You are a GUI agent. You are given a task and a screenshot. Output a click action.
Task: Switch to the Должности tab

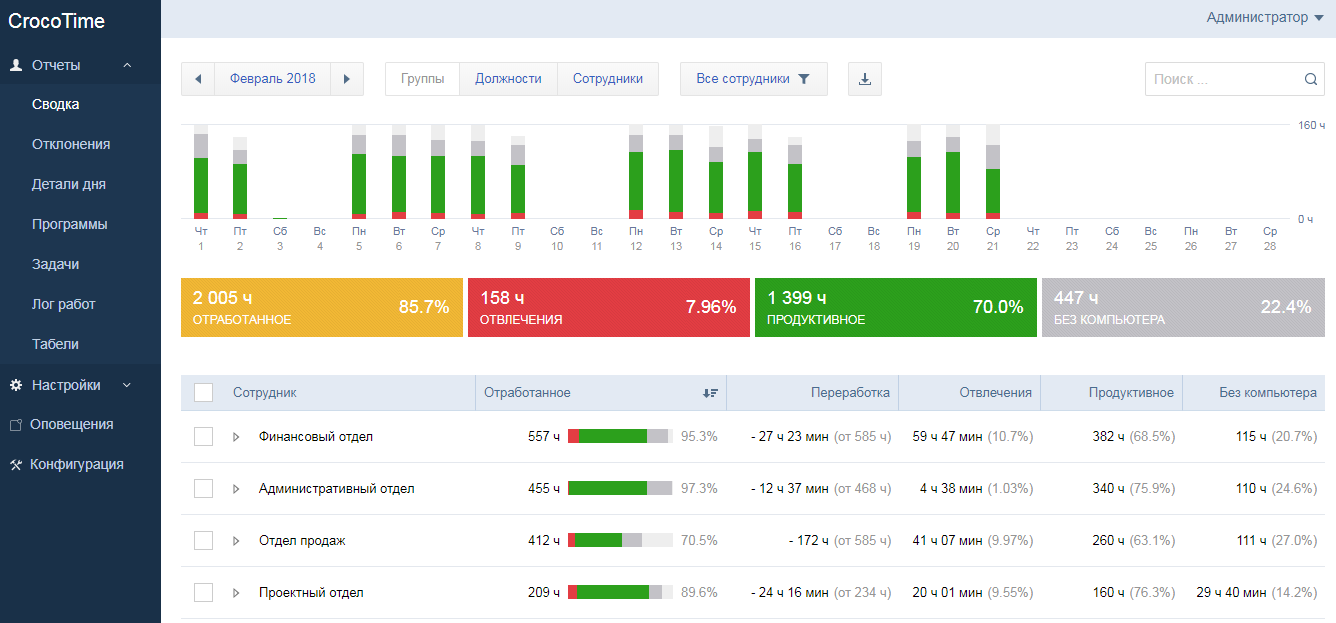508,79
